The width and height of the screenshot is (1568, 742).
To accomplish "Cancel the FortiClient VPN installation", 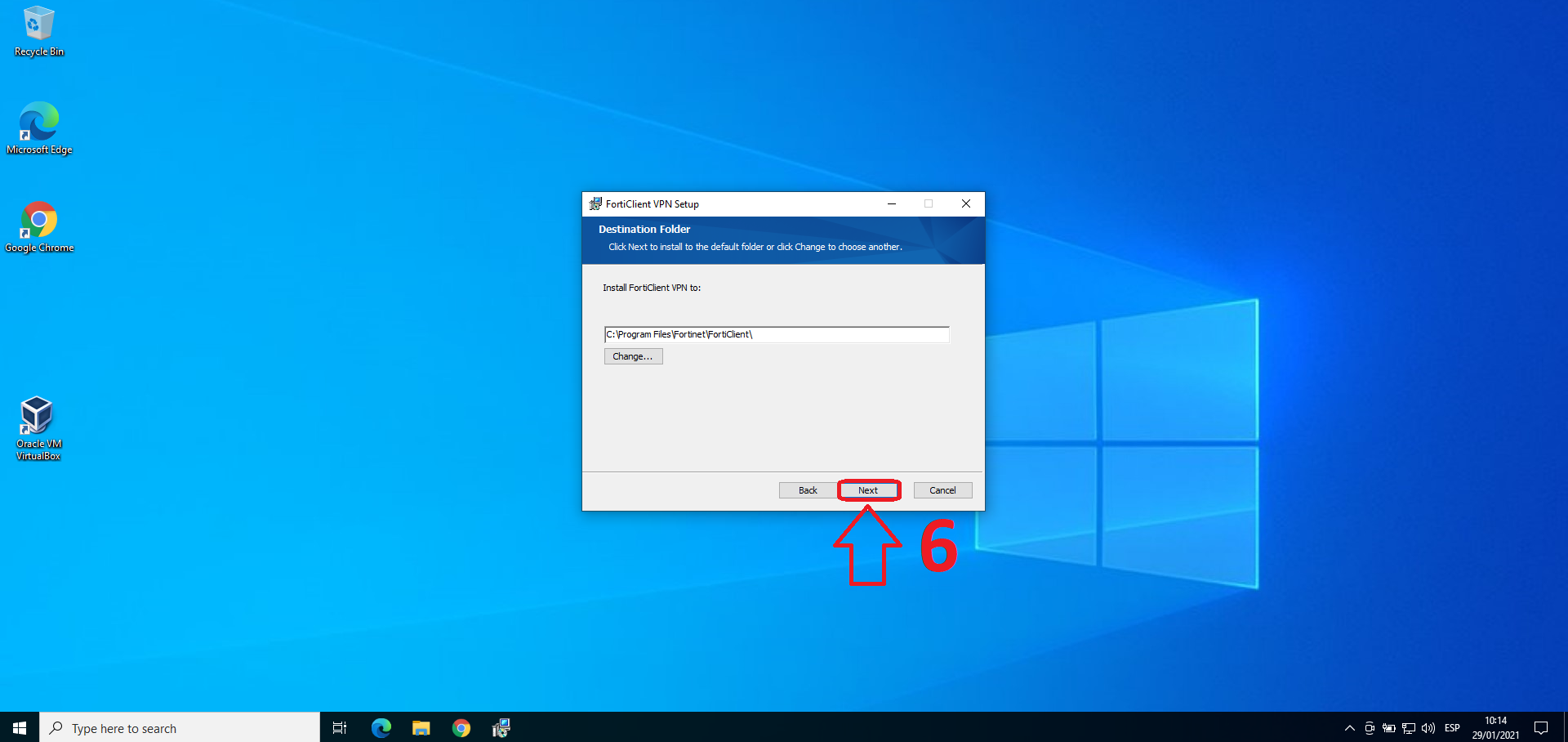I will coord(942,490).
